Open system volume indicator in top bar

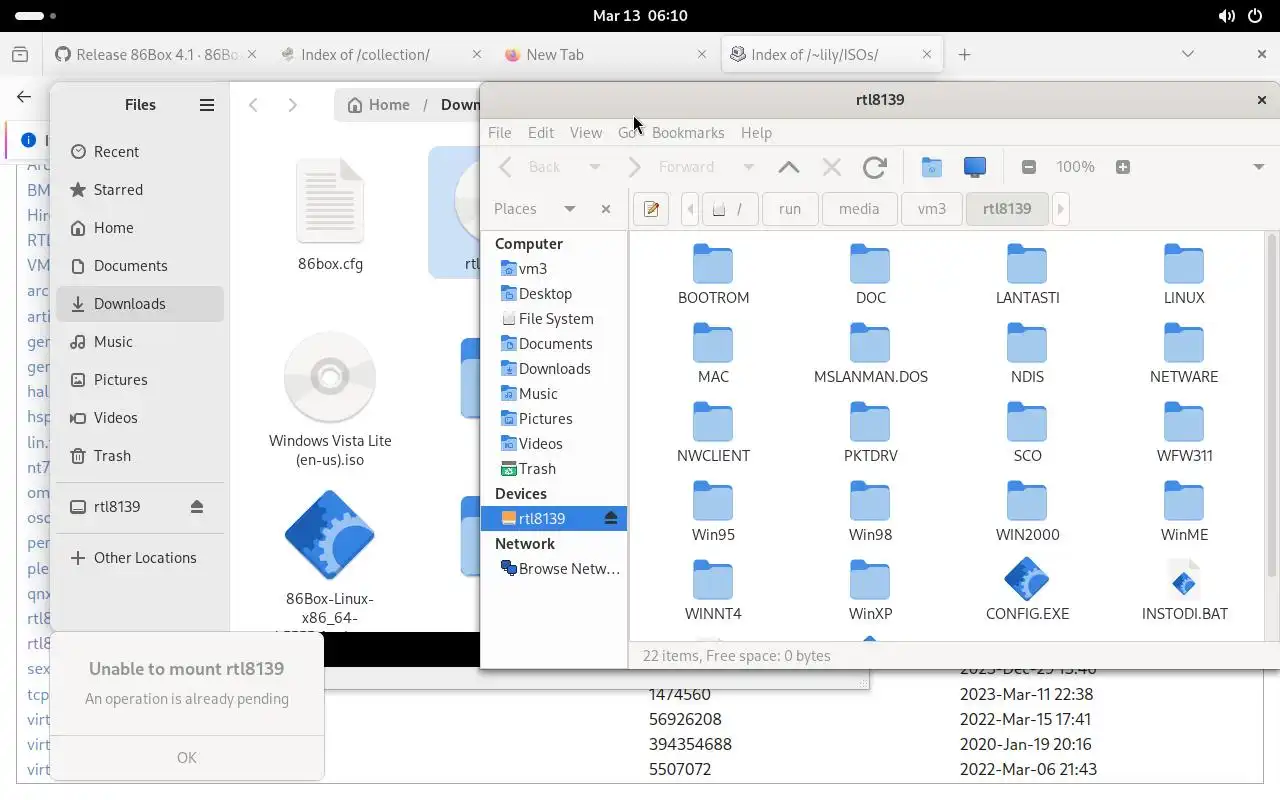[1227, 16]
